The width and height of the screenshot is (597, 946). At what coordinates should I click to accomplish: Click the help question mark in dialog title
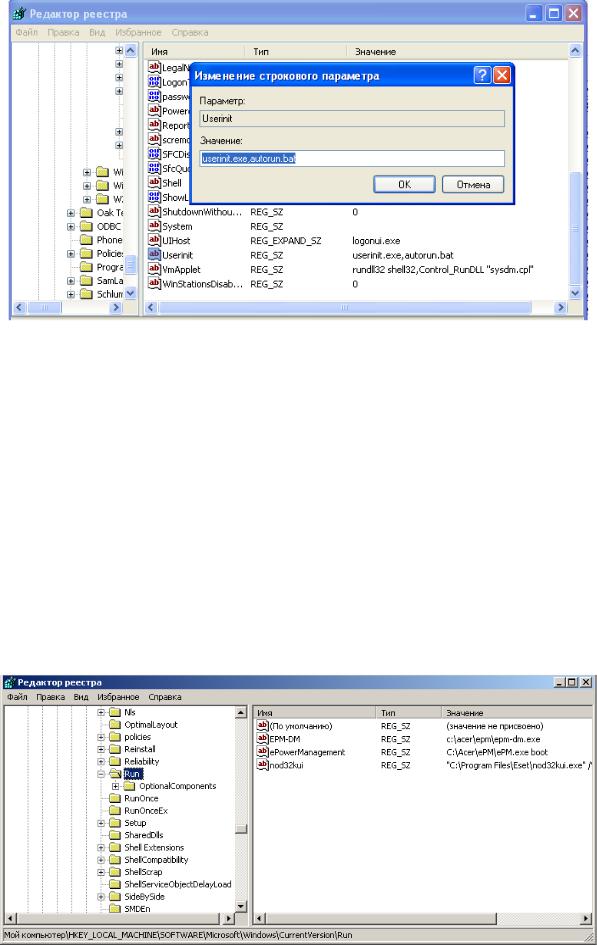pos(482,75)
